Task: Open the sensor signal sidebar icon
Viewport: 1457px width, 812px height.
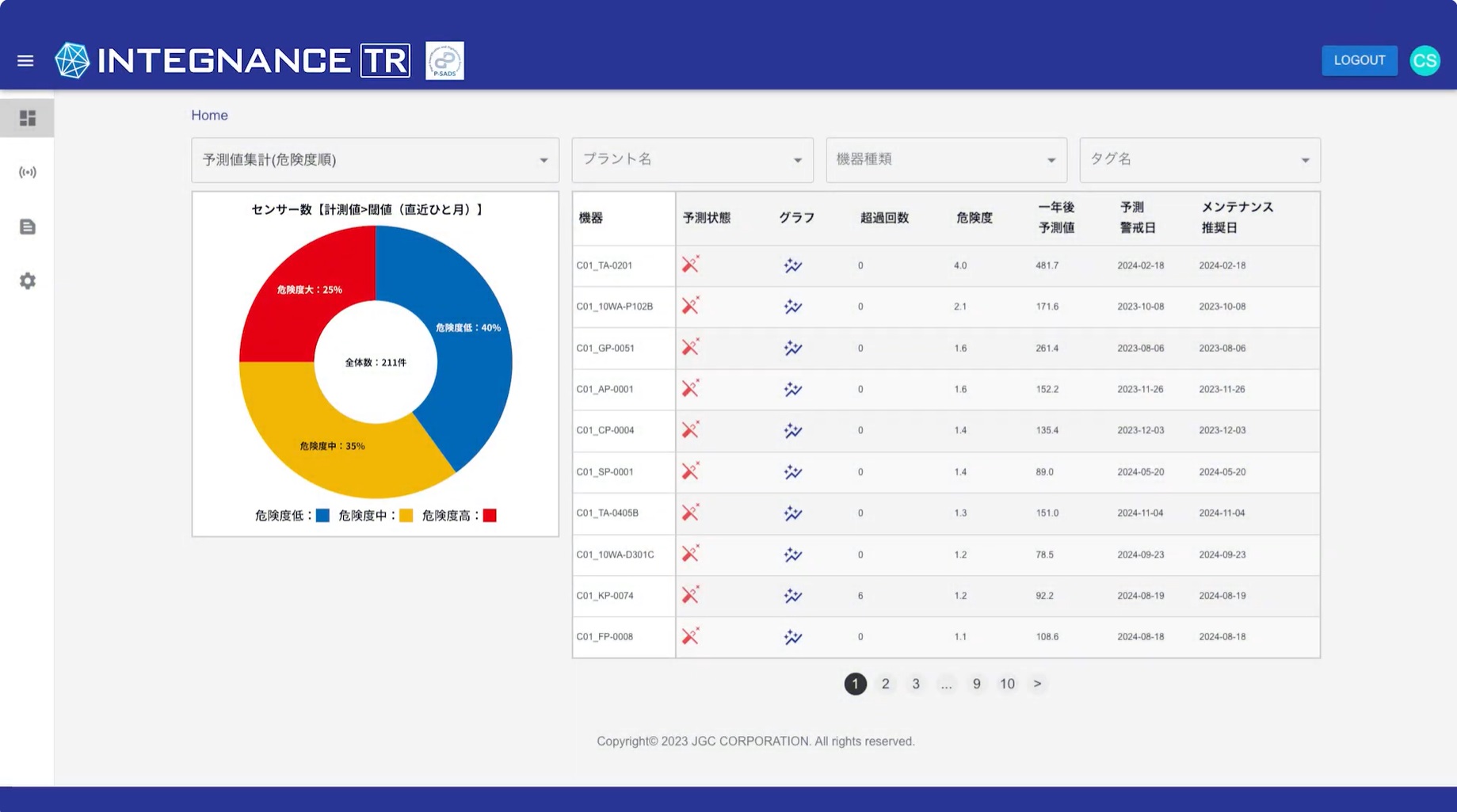Action: click(x=28, y=172)
